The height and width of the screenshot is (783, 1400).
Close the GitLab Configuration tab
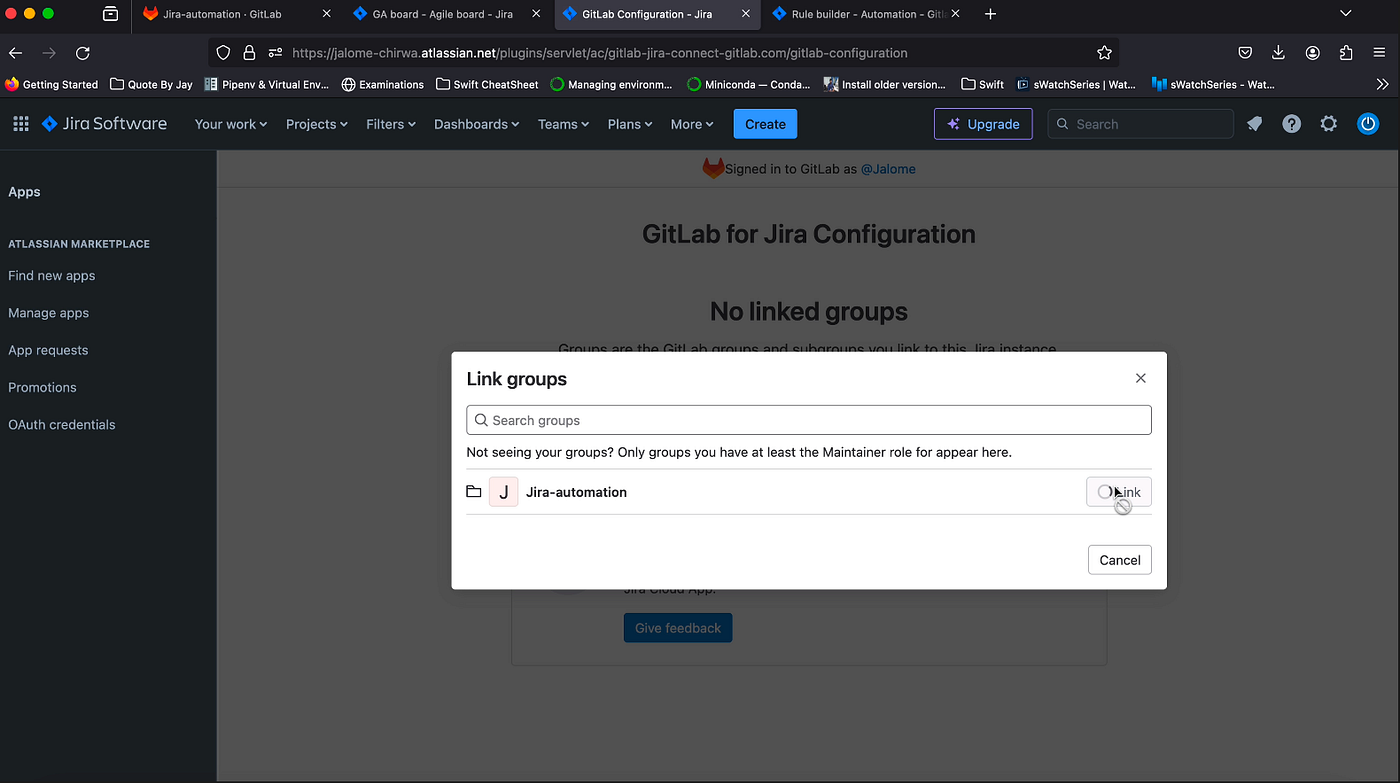point(746,14)
